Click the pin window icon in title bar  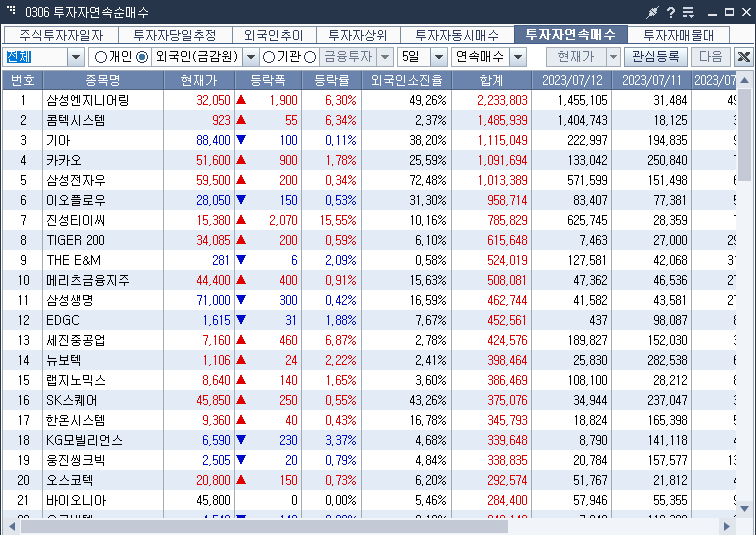tap(652, 12)
